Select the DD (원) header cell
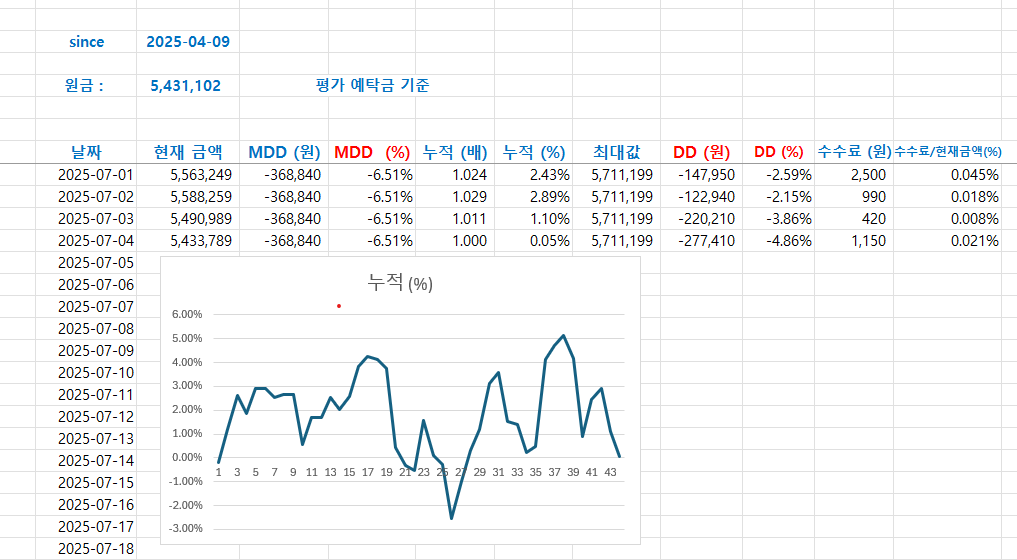 pos(701,152)
